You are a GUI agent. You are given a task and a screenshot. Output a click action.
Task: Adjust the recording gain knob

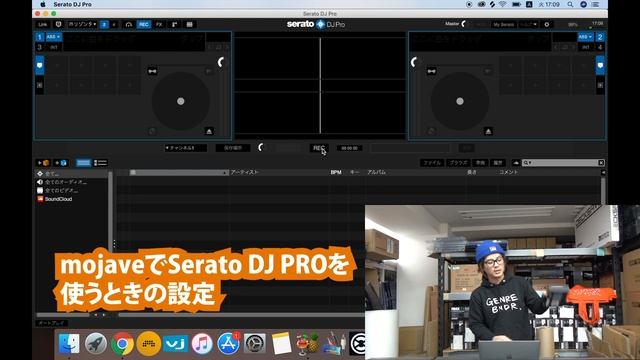coord(261,147)
